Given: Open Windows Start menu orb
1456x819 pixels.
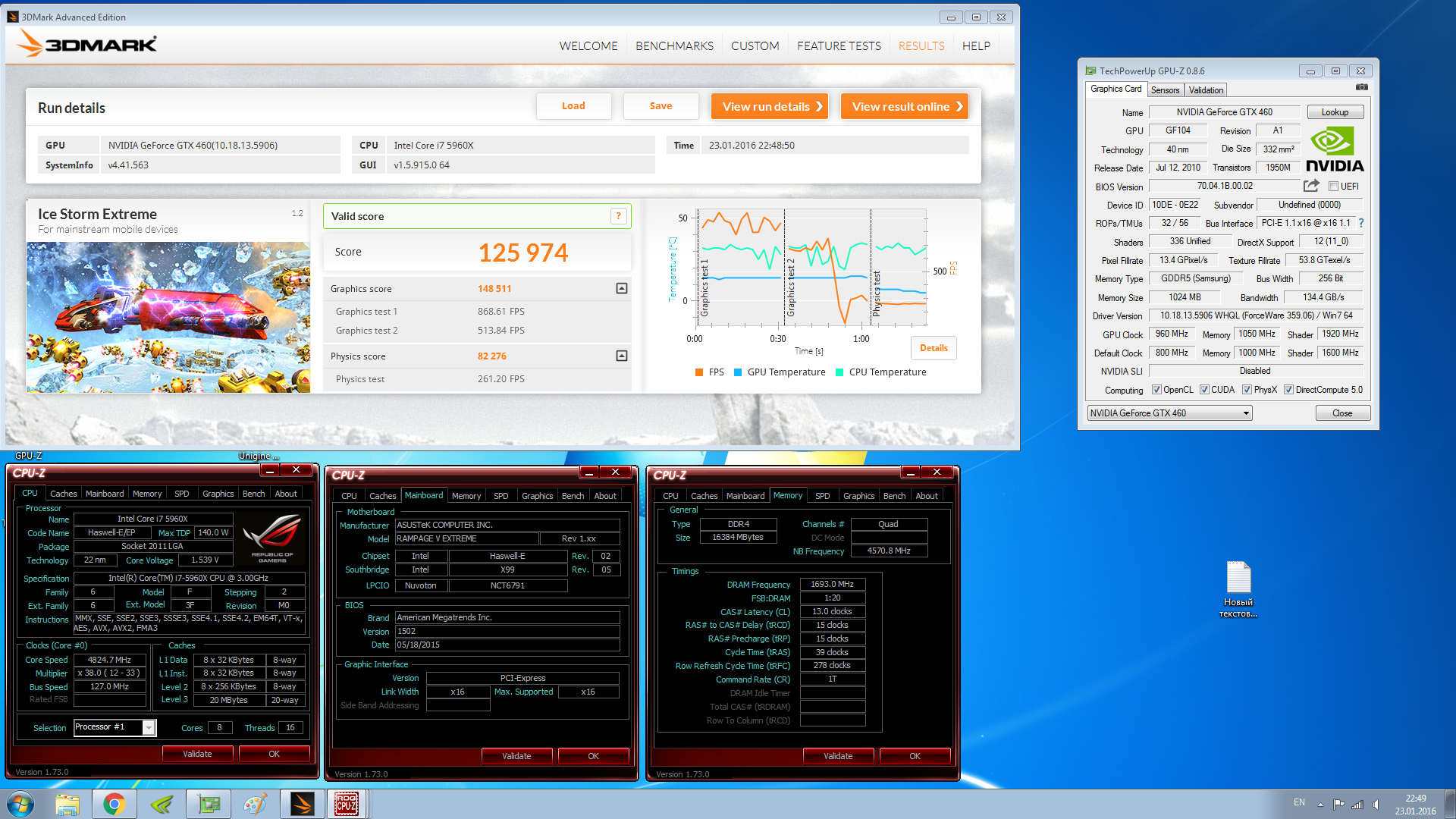Looking at the screenshot, I should click(20, 804).
